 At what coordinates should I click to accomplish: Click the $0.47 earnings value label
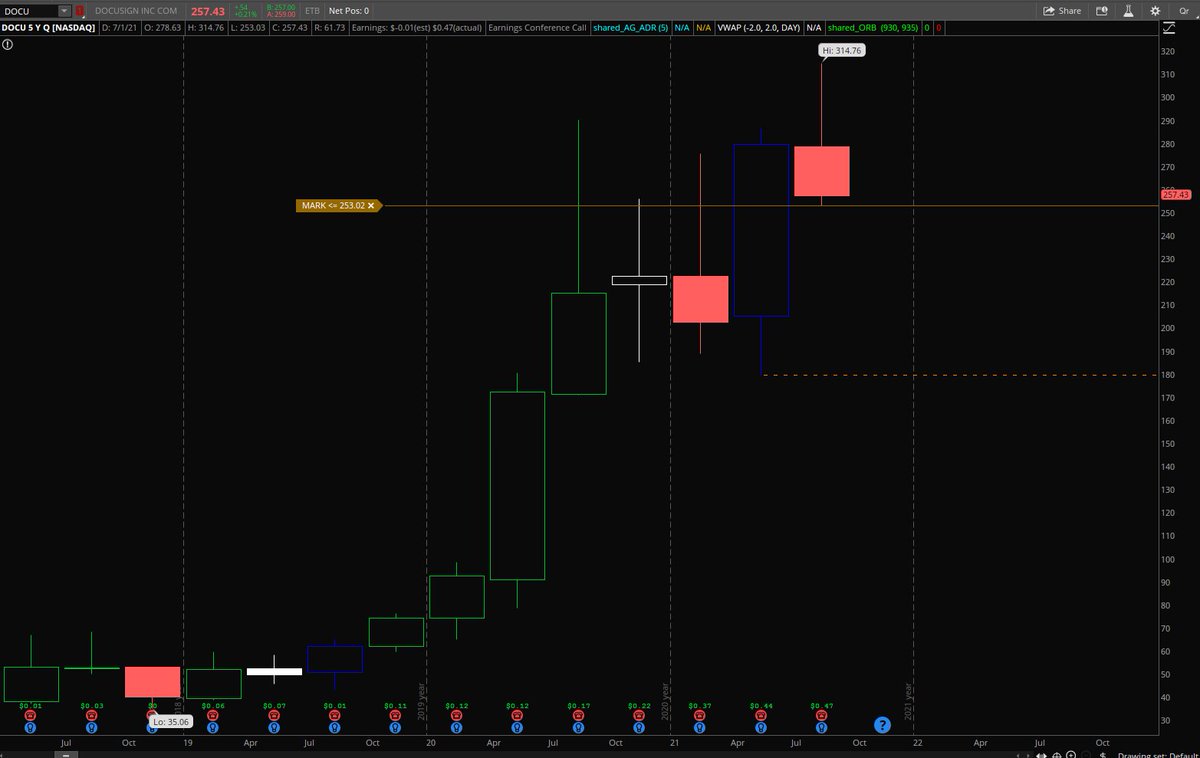point(822,705)
